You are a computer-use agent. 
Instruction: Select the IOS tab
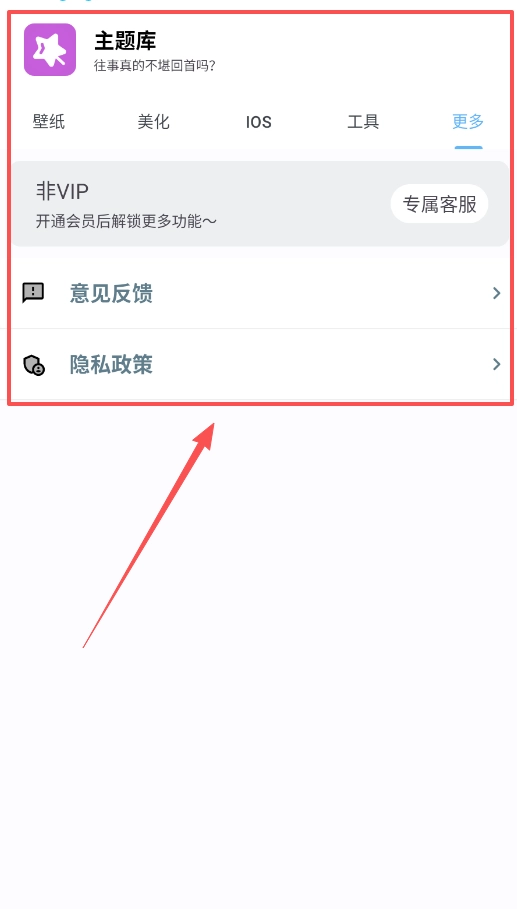(x=258, y=122)
